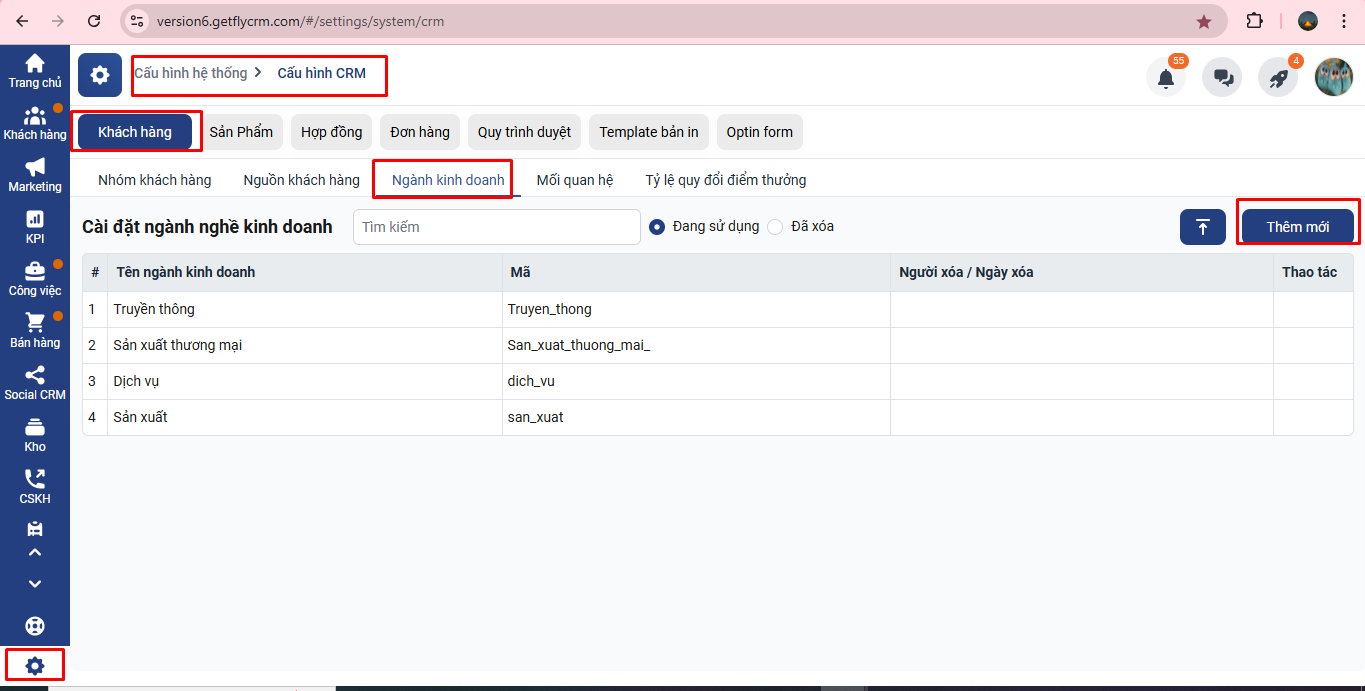
Task: Switch to the Mối quan hệ tab
Action: coord(574,180)
